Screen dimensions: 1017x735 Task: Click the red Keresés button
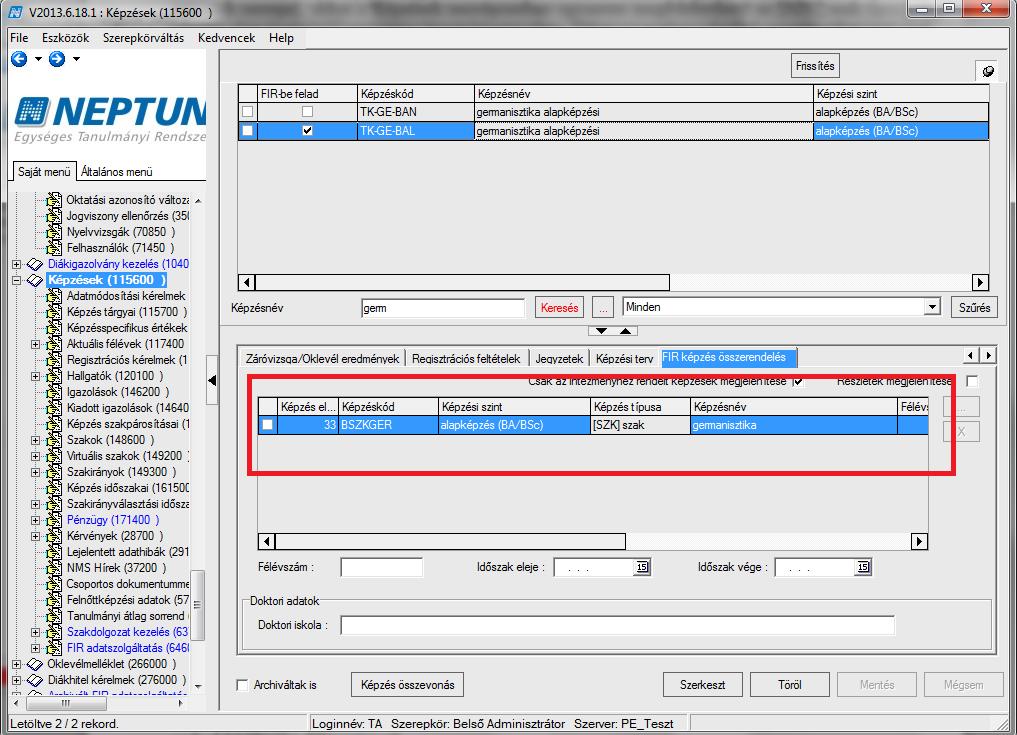point(559,307)
